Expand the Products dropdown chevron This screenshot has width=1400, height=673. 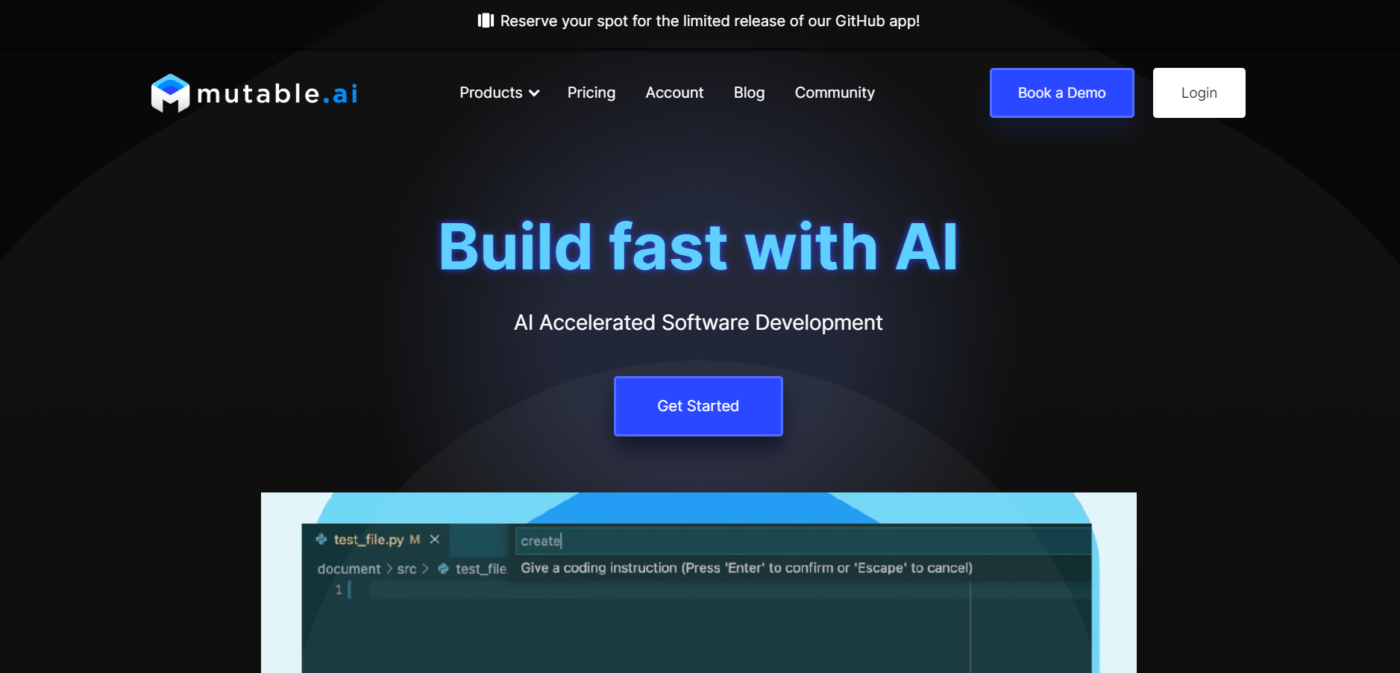pos(534,93)
